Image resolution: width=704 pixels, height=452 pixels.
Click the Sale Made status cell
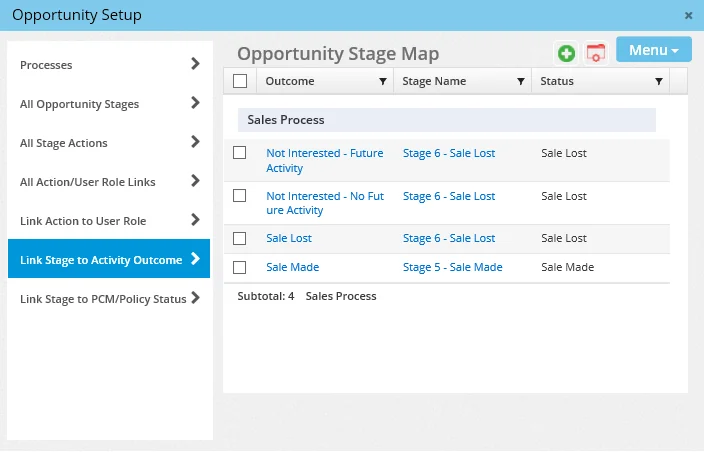[568, 268]
